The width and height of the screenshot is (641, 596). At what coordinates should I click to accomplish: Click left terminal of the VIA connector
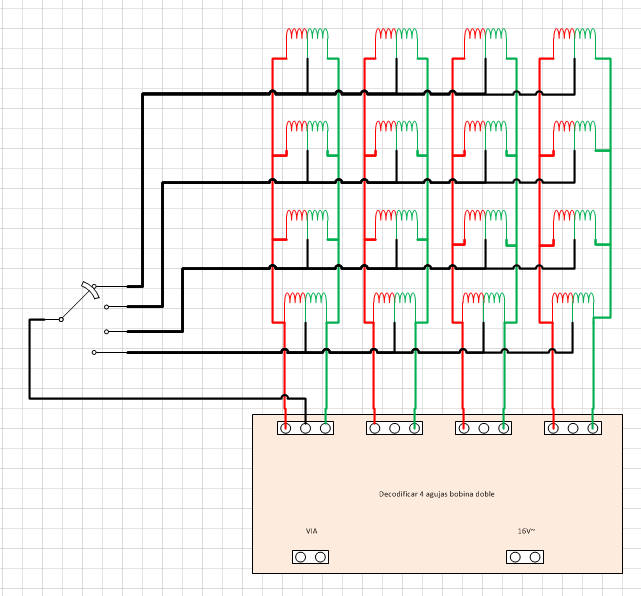coord(300,557)
